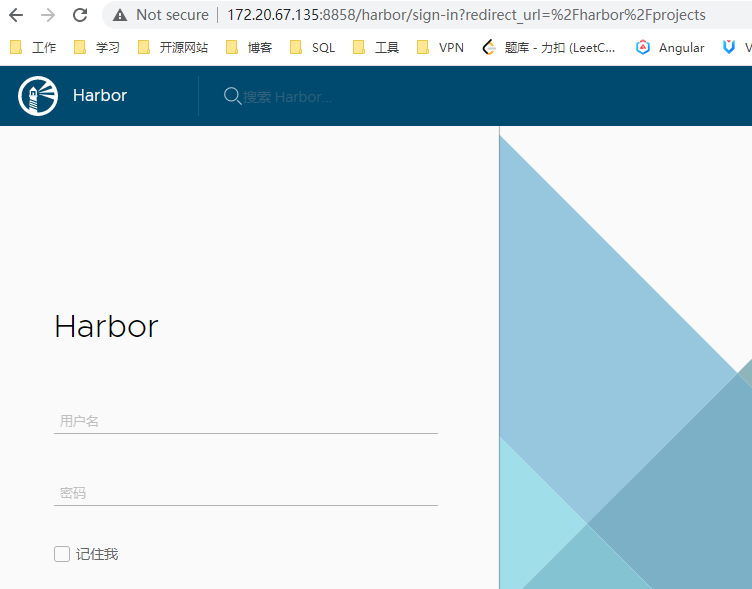Click the Not secure label text
The height and width of the screenshot is (589, 752).
[172, 15]
